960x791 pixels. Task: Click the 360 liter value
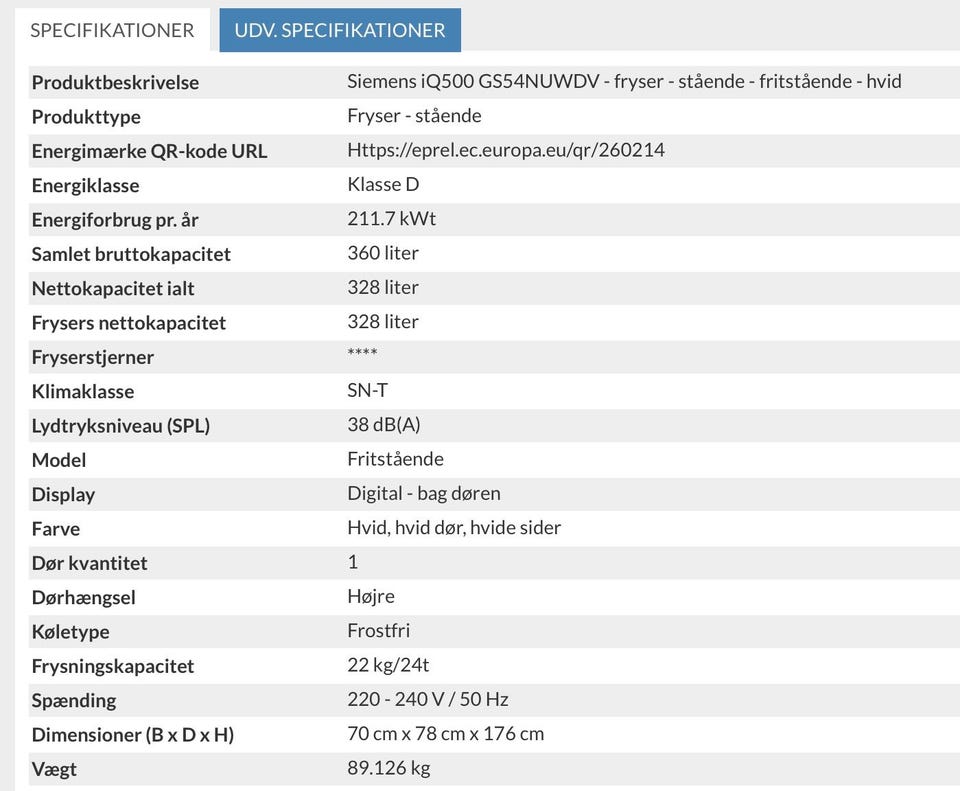click(383, 252)
